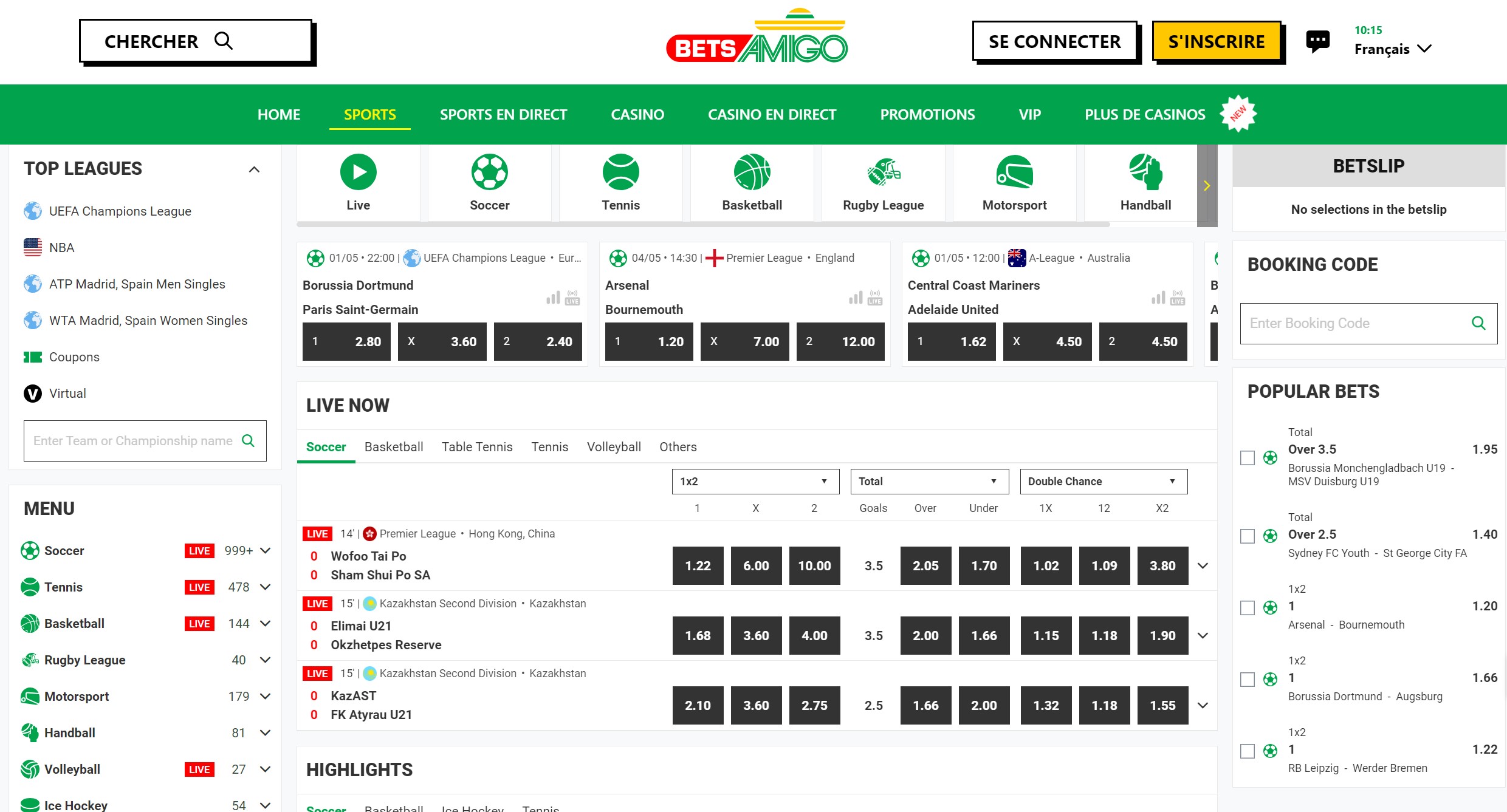Click the Coupons ticket icon
This screenshot has width=1507, height=812.
(x=33, y=357)
